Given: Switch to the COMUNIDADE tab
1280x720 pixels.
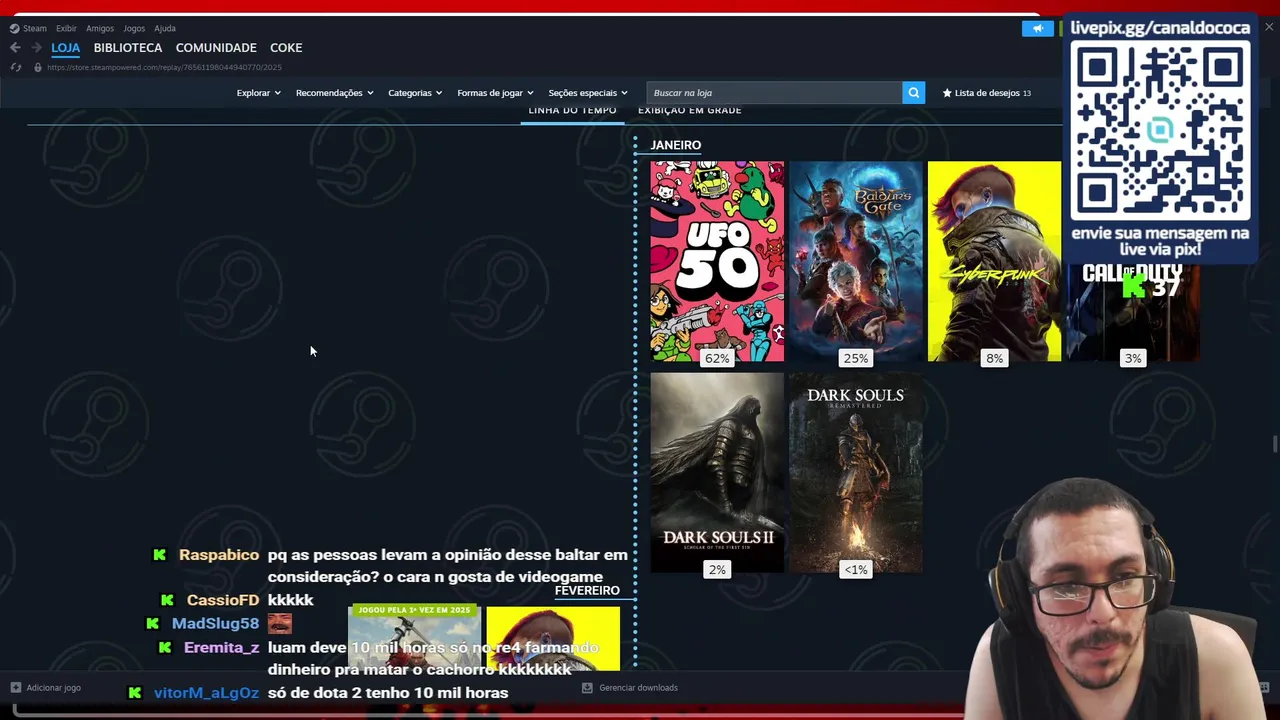Looking at the screenshot, I should click(x=216, y=47).
